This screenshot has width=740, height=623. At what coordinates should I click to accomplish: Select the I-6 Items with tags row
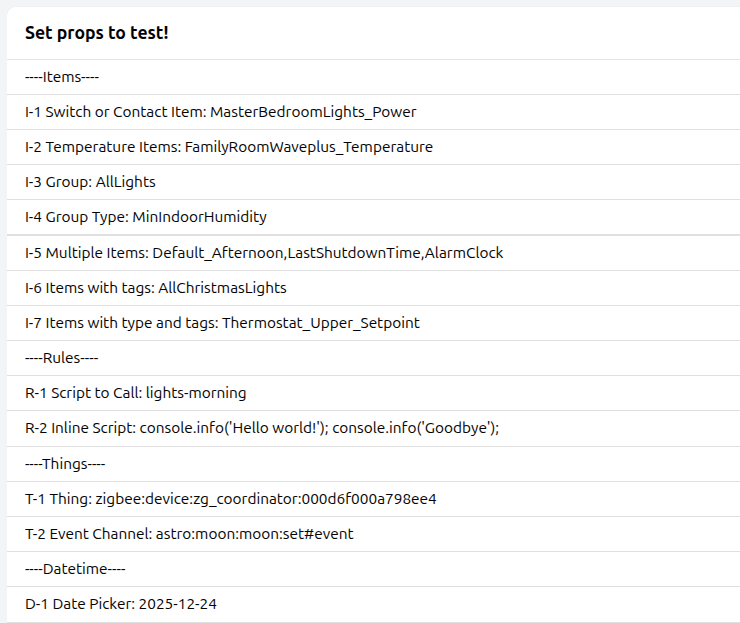click(x=155, y=288)
